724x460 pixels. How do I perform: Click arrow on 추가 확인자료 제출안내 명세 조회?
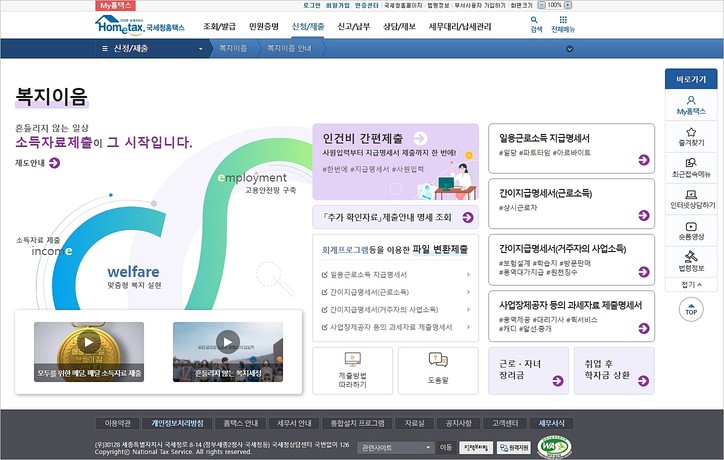pos(468,218)
